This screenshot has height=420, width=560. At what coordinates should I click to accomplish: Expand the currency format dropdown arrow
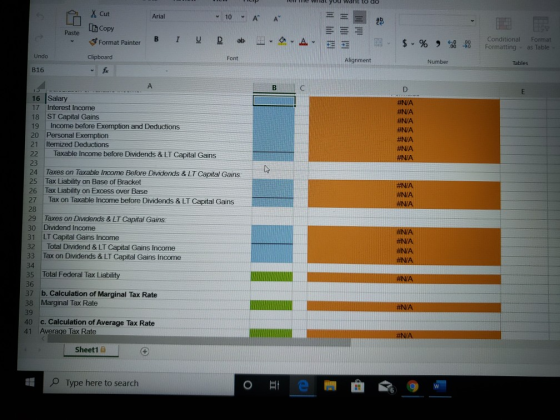412,44
